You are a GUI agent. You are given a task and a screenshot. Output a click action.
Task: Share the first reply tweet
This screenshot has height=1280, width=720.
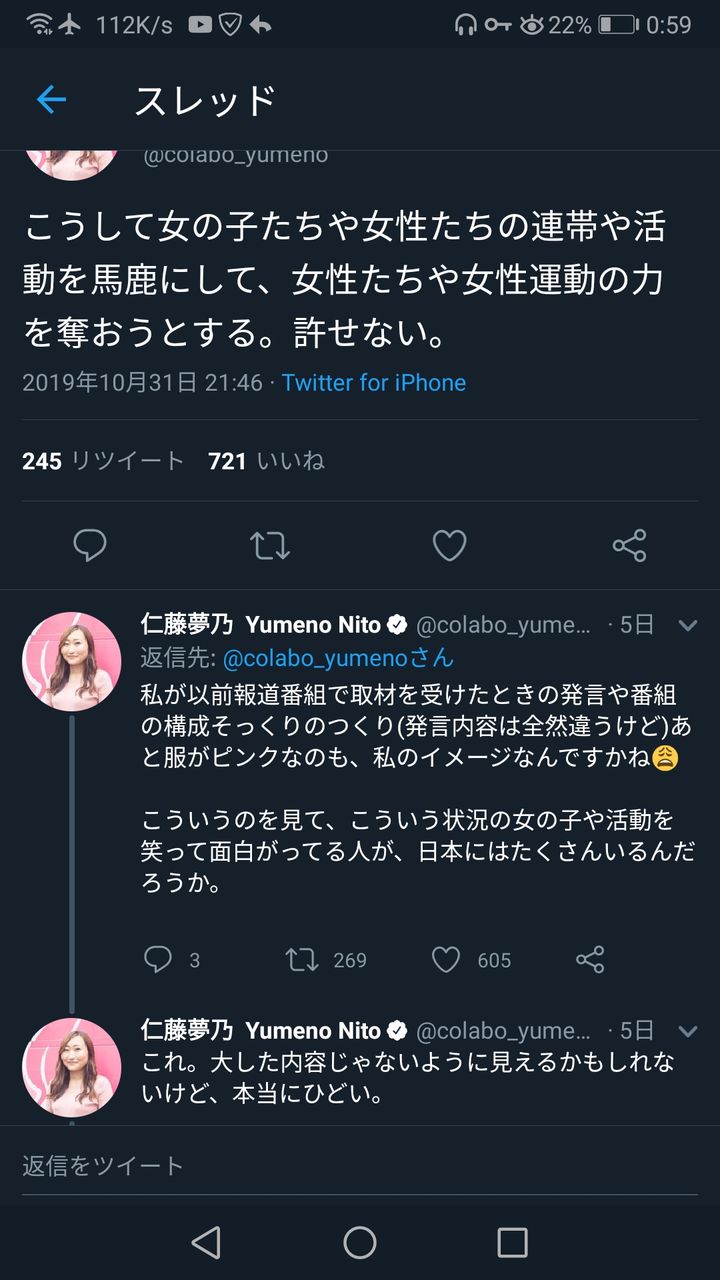[590, 960]
